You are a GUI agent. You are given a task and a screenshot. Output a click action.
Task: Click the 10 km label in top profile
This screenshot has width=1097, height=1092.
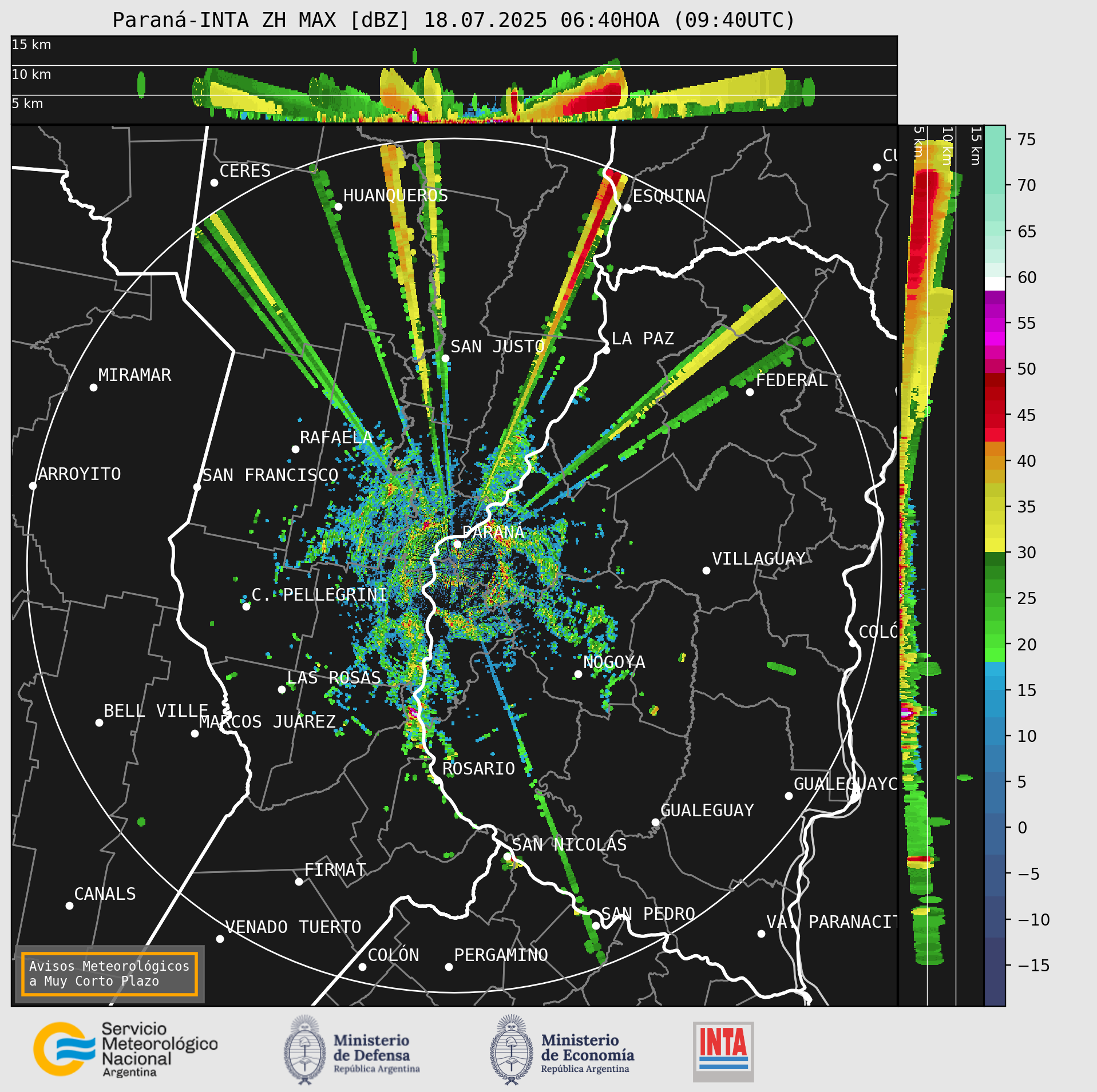point(31,74)
